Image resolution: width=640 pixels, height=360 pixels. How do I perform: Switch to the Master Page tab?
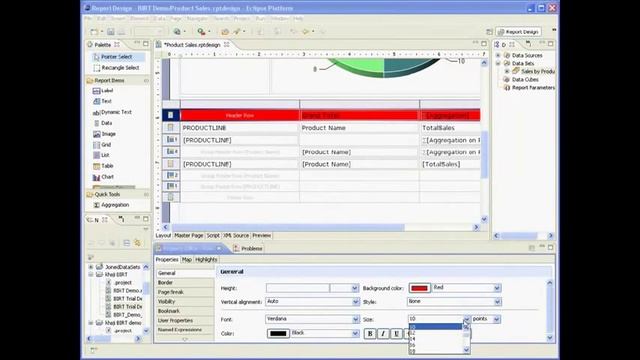pyautogui.click(x=189, y=236)
